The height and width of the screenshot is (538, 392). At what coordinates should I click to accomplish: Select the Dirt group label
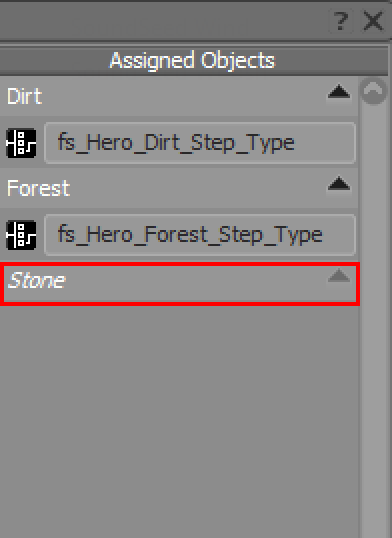(x=25, y=96)
